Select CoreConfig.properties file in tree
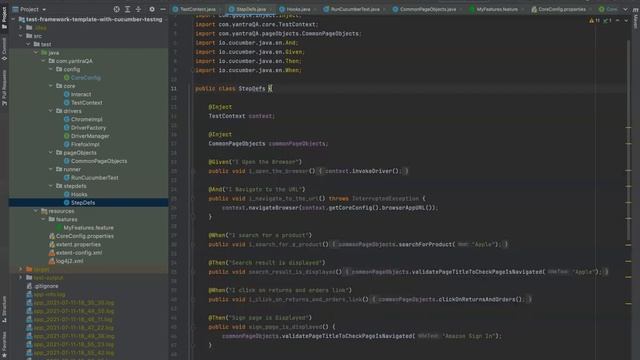The width and height of the screenshot is (640, 360). point(84,236)
